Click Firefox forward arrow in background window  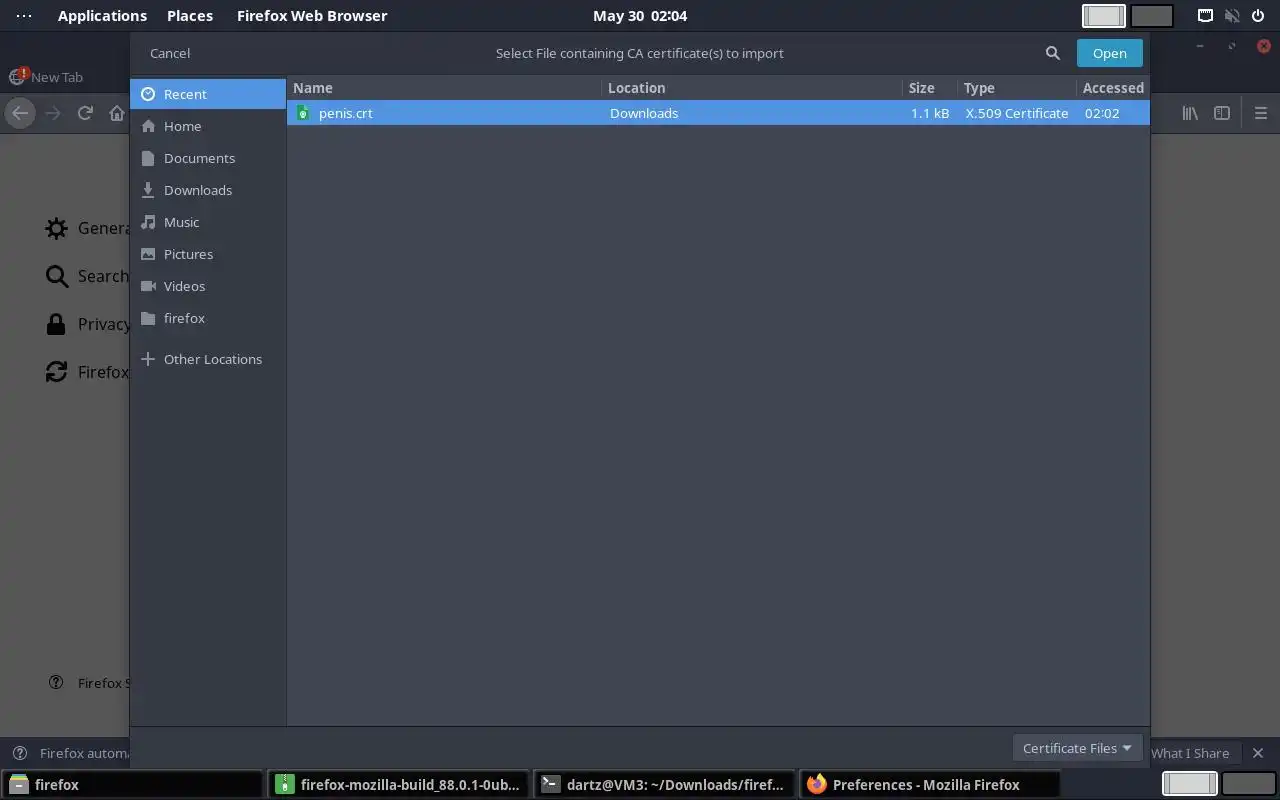click(53, 113)
